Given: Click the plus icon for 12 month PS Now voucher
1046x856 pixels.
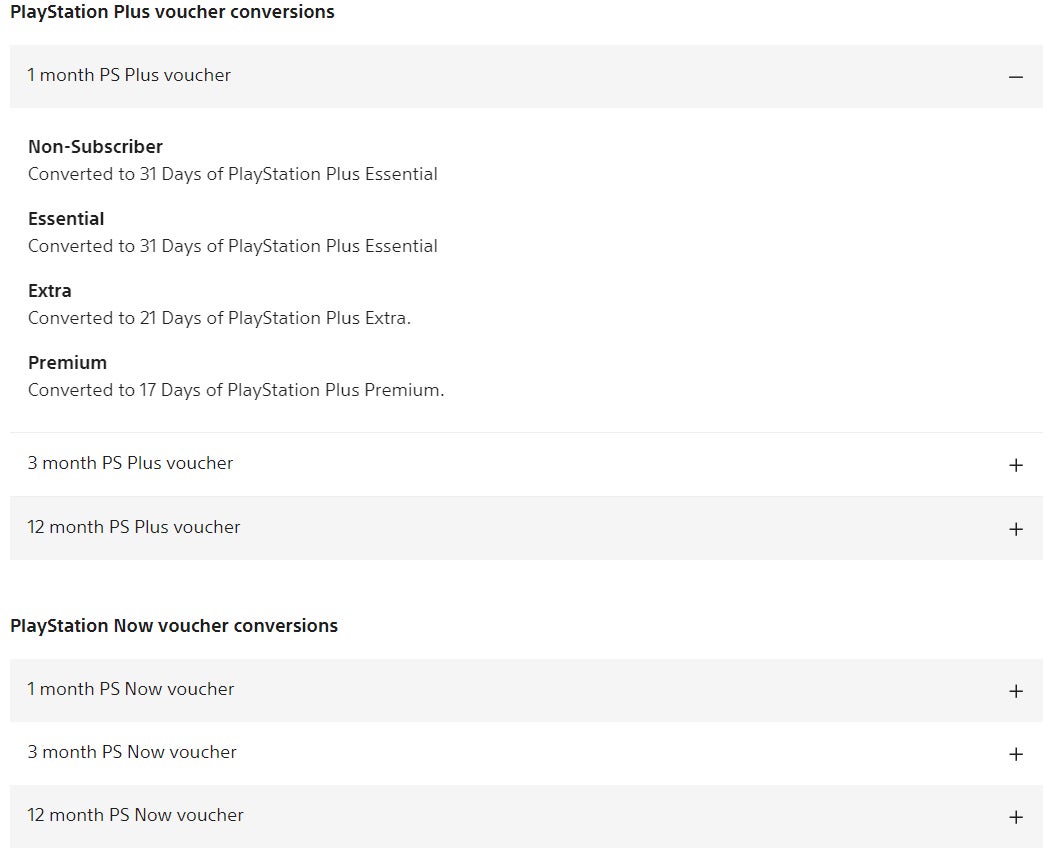Looking at the screenshot, I should tap(1016, 817).
